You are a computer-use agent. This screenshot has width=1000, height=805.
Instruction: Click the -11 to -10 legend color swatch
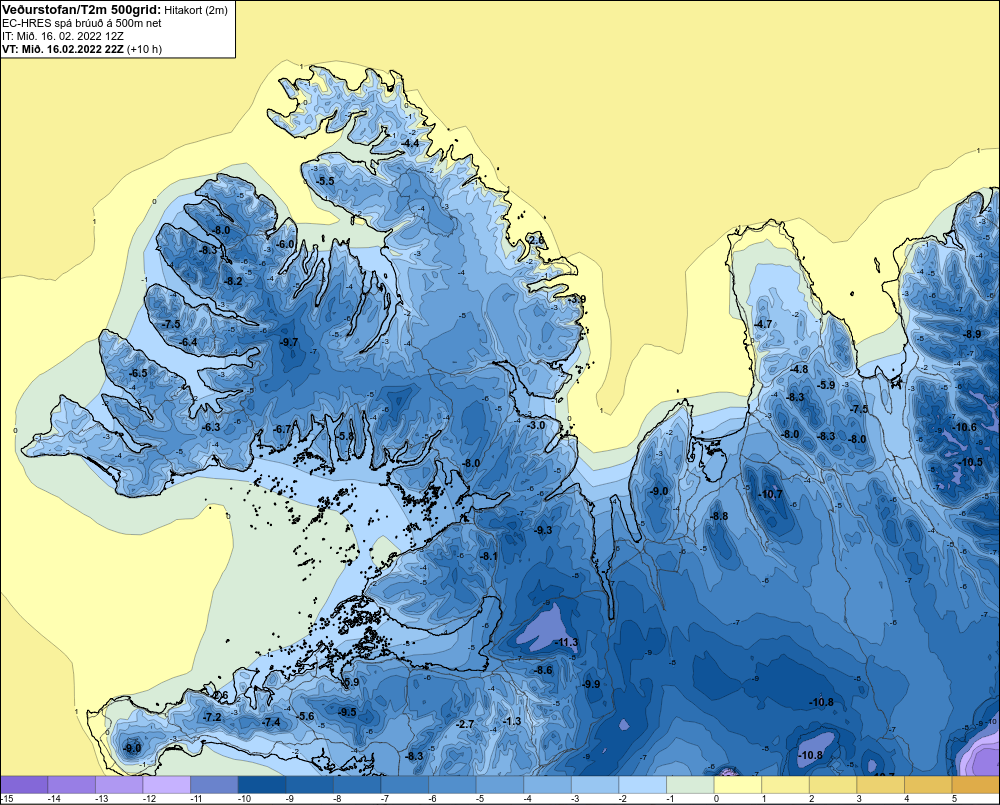tap(214, 785)
